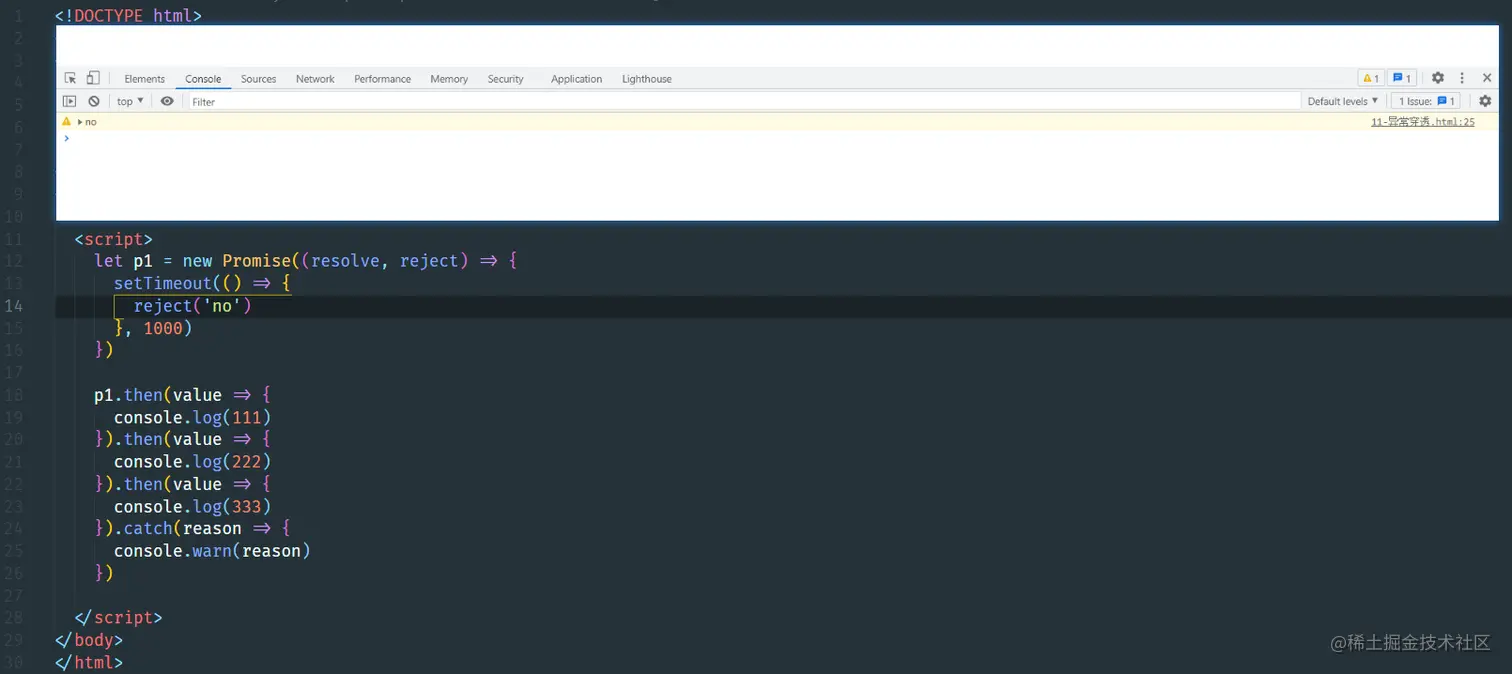Focus the console Filter input field

click(743, 101)
